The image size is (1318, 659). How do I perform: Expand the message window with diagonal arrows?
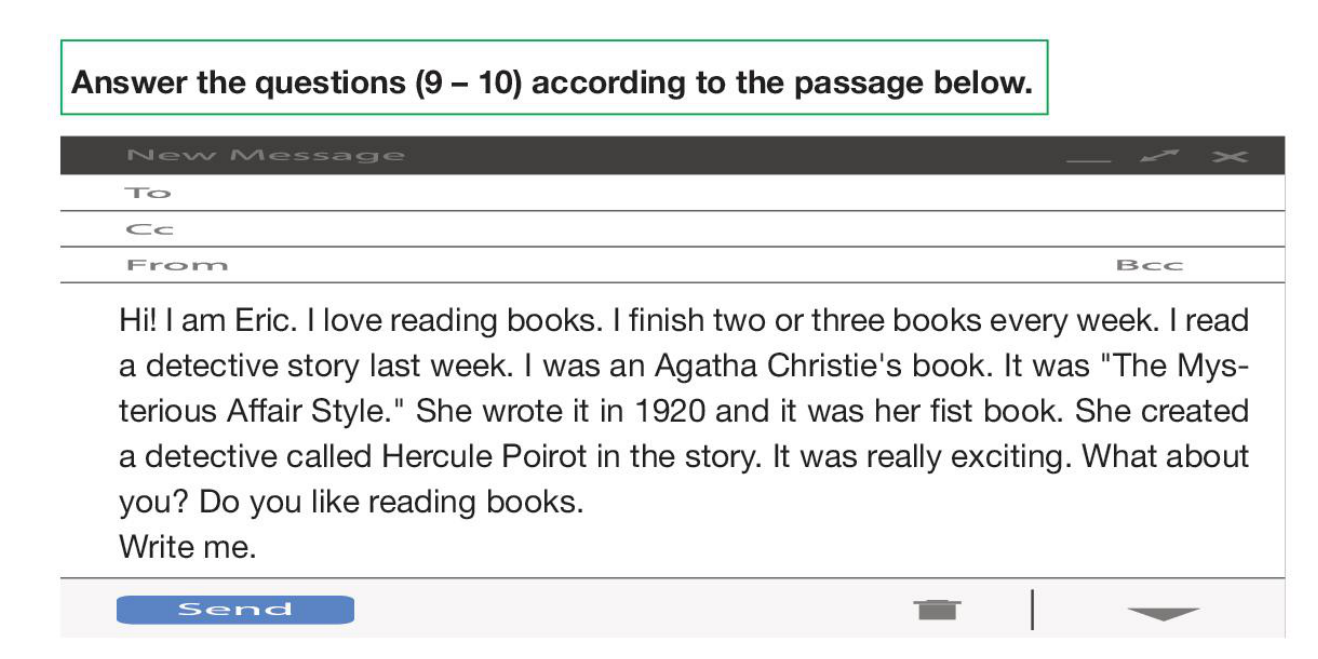[x=1162, y=156]
